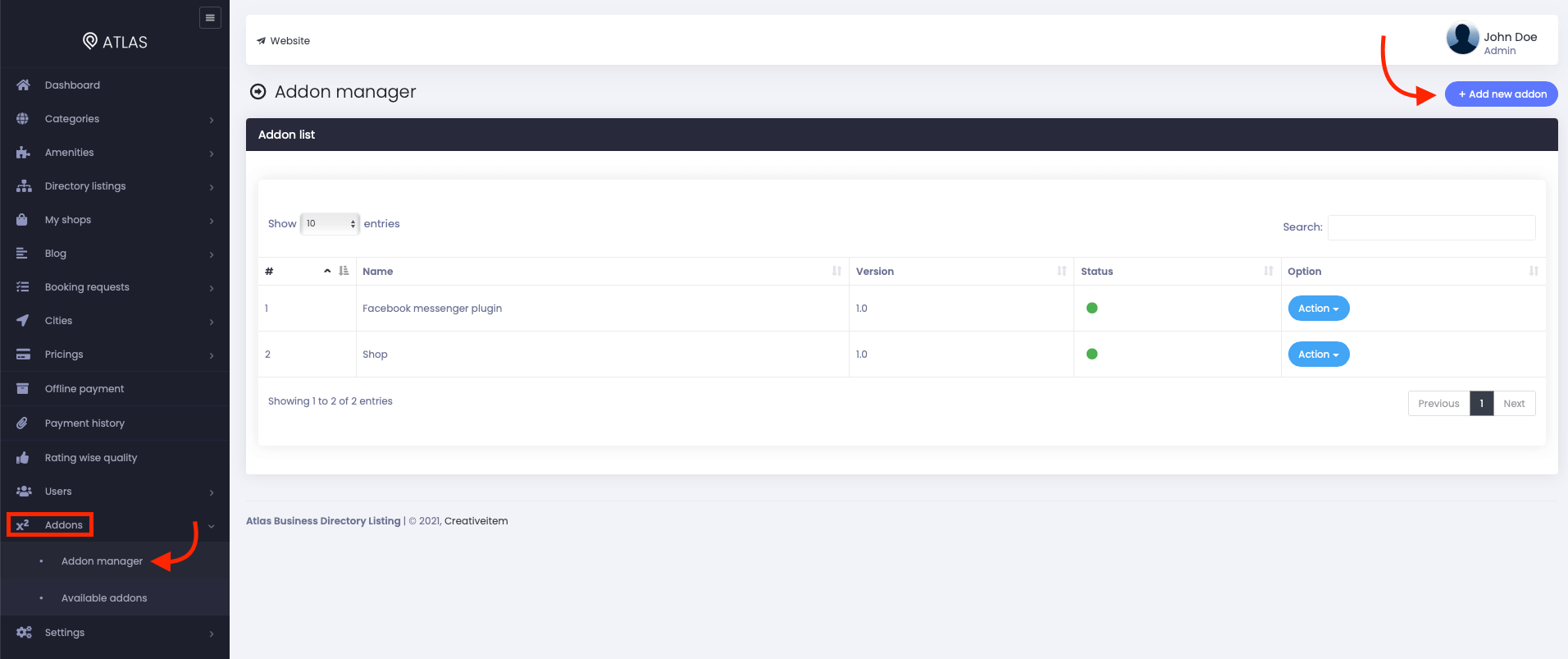Screen dimensions: 1568x659
Task: Click the My shops bag icon
Action: (22, 220)
